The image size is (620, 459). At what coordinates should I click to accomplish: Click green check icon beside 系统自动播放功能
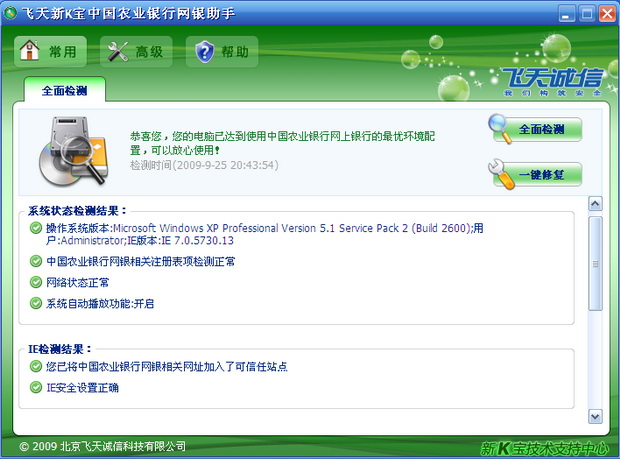pyautogui.click(x=37, y=303)
